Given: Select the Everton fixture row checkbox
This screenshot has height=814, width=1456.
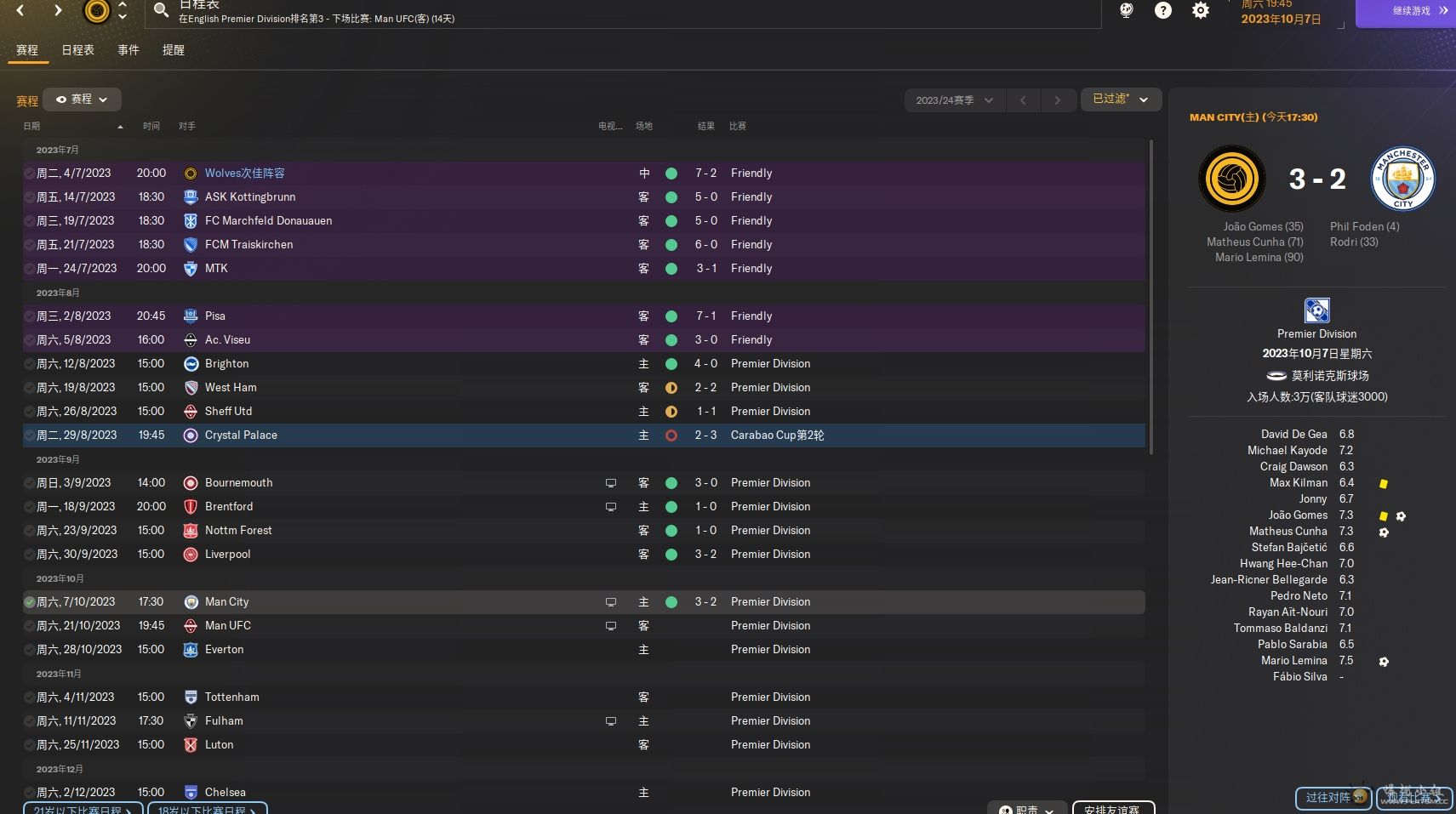Looking at the screenshot, I should pyautogui.click(x=29, y=649).
